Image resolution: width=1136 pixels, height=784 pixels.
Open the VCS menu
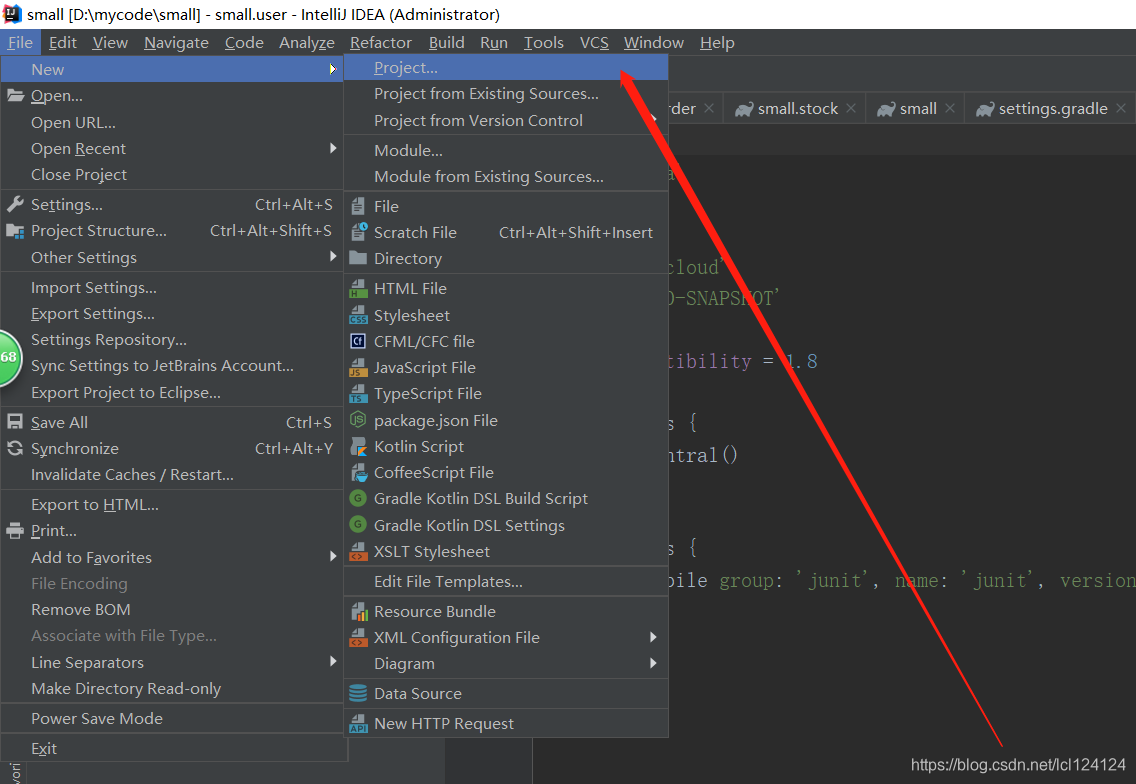594,43
